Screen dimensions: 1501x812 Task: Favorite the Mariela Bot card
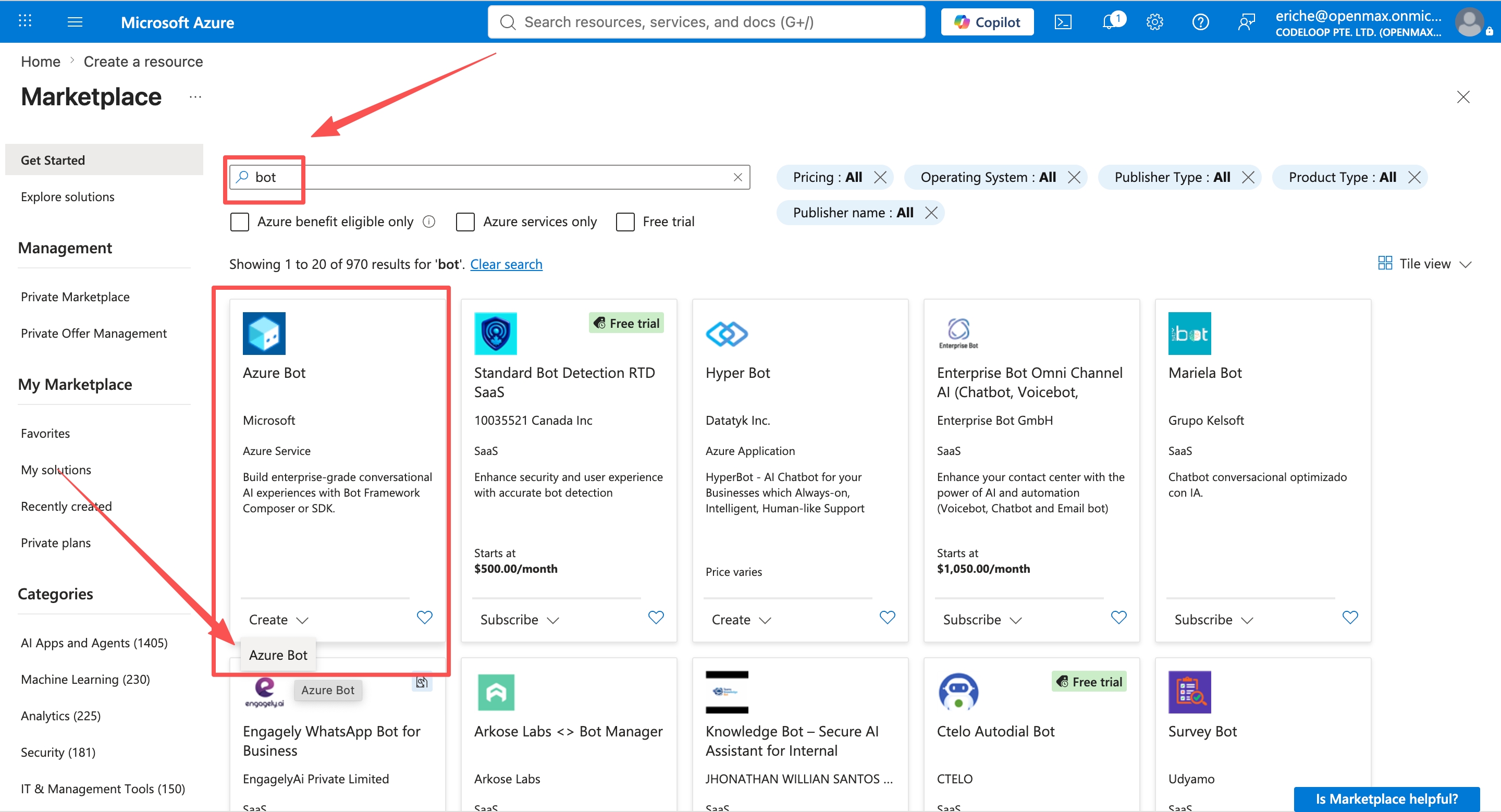point(1350,617)
